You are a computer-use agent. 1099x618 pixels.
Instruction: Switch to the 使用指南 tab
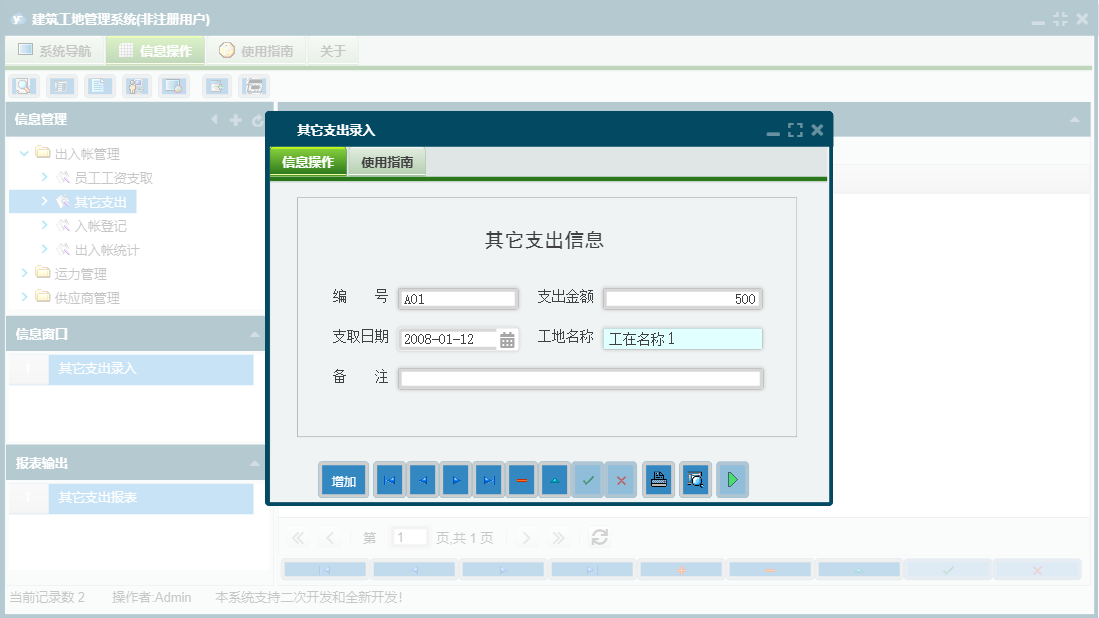(387, 160)
